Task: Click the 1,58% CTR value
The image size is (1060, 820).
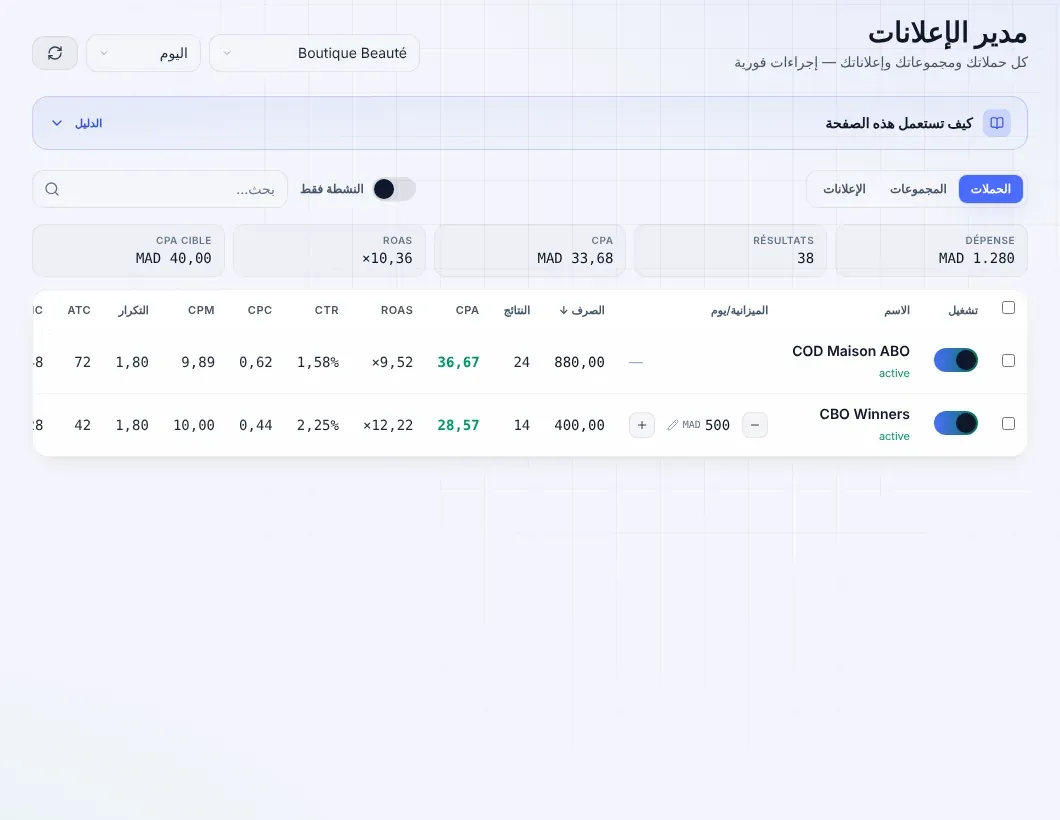Action: pos(318,362)
